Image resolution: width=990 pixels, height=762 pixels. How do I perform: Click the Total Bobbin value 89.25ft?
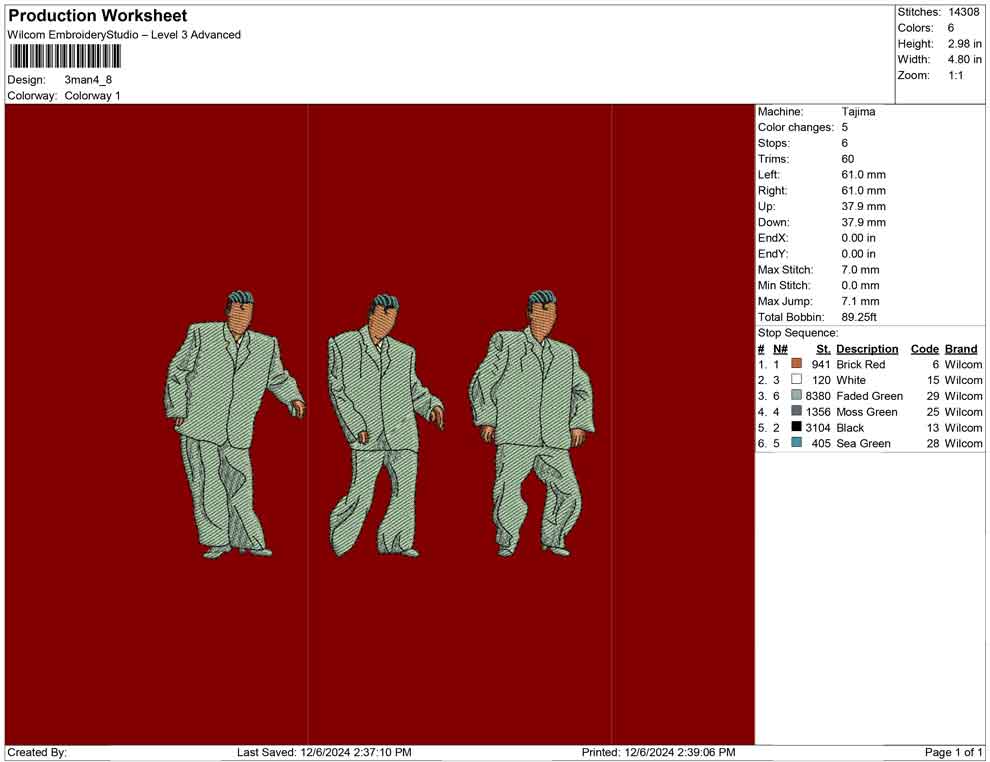coord(859,317)
